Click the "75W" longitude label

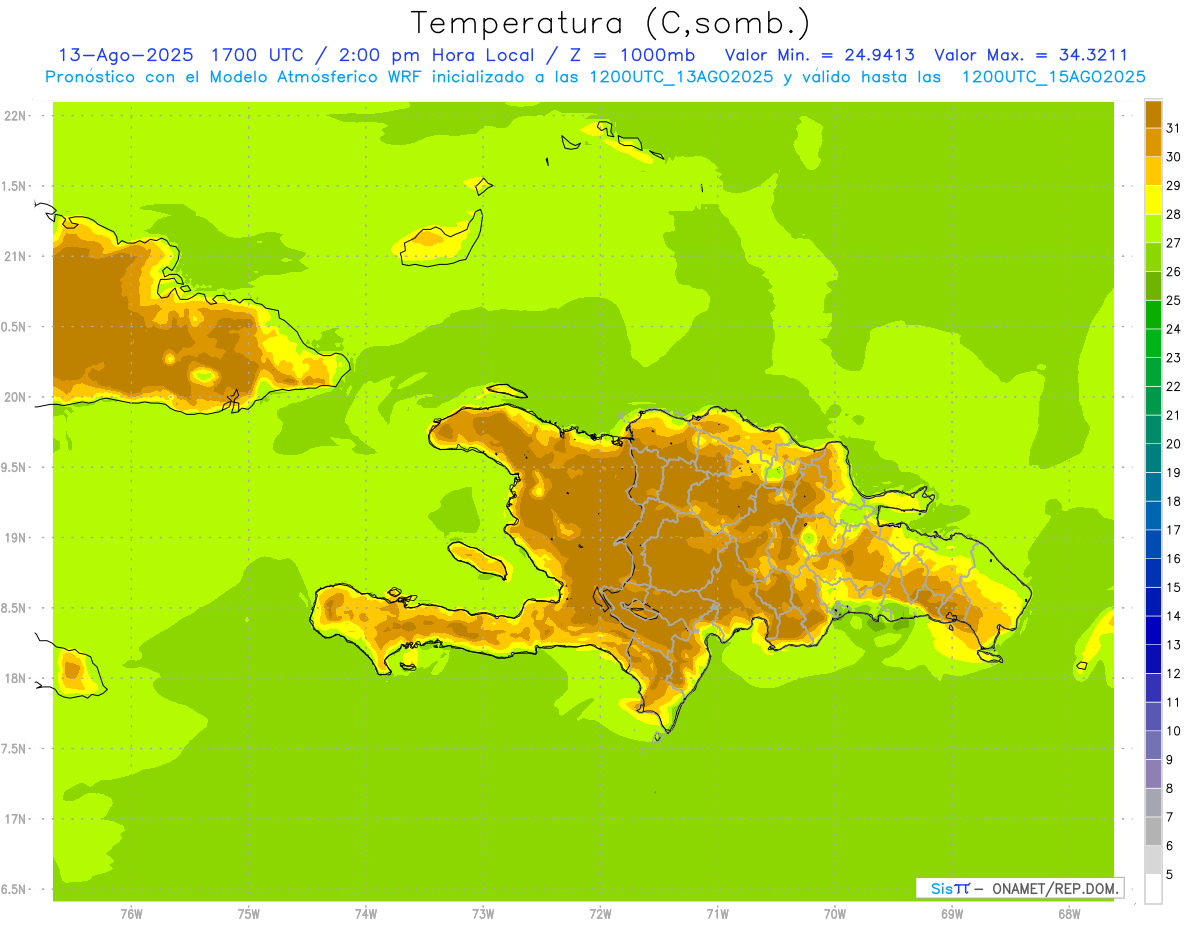coord(248,914)
